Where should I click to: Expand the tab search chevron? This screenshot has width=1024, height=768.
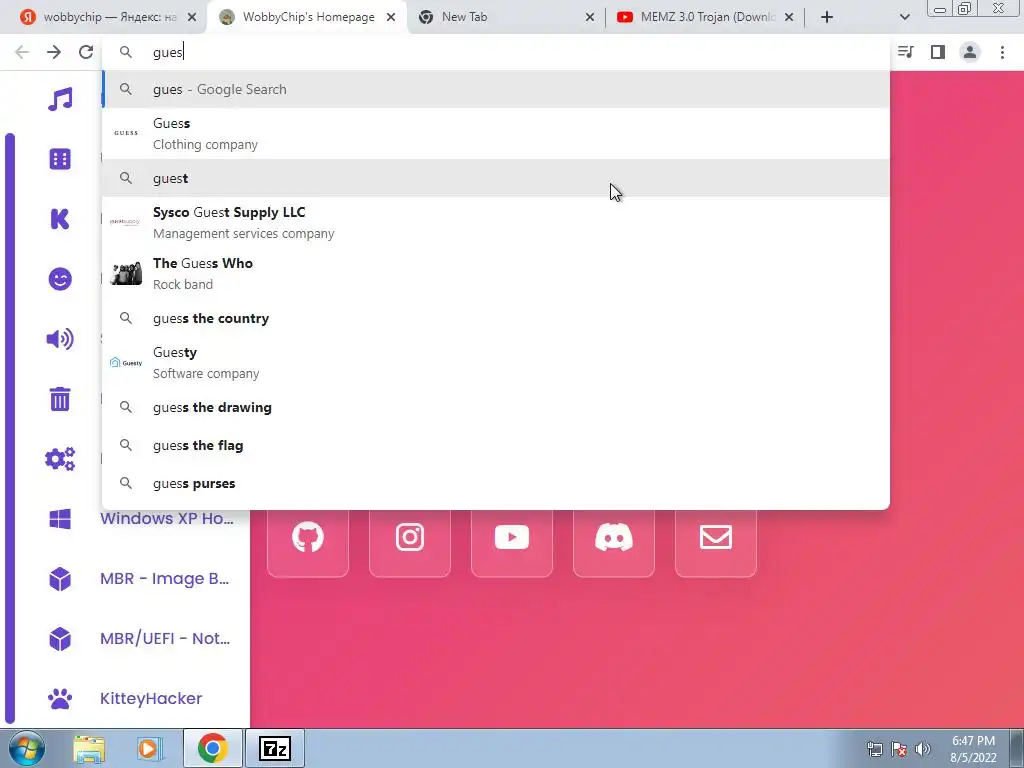point(904,17)
